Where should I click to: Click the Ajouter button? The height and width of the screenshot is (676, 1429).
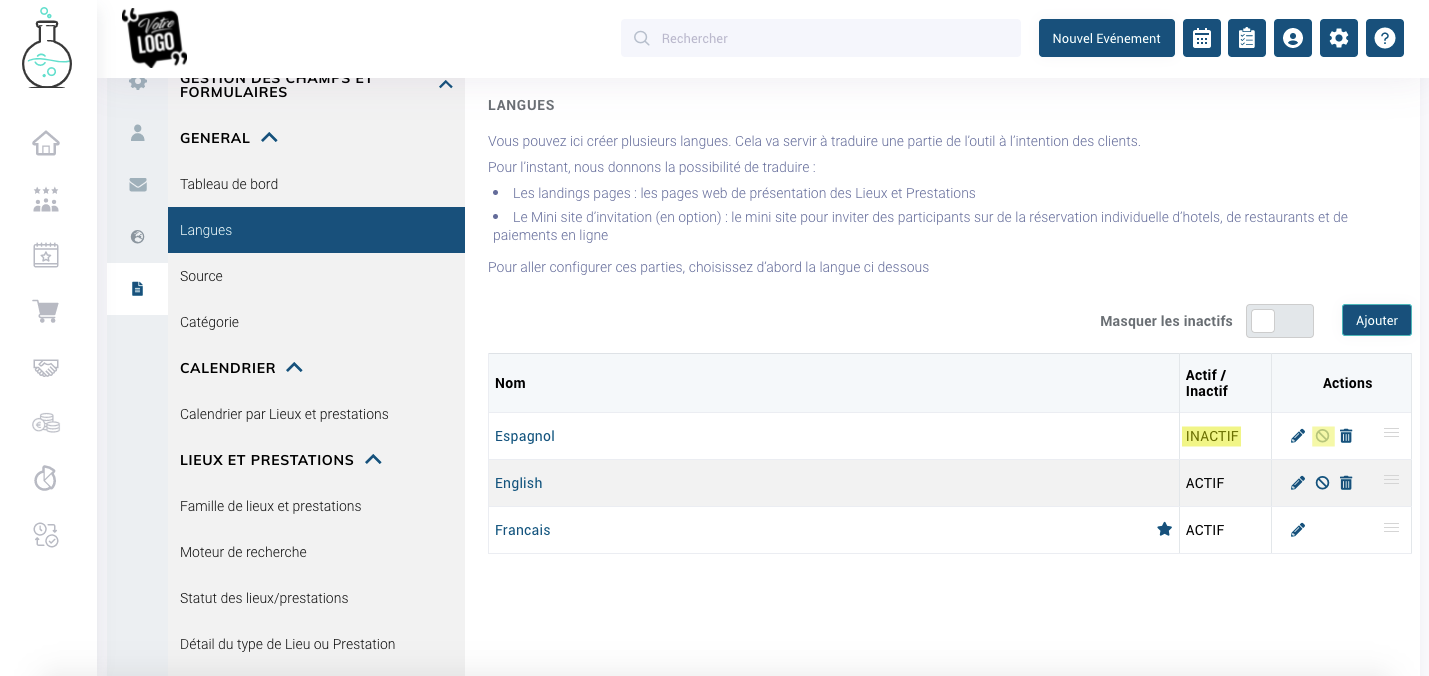pos(1376,320)
